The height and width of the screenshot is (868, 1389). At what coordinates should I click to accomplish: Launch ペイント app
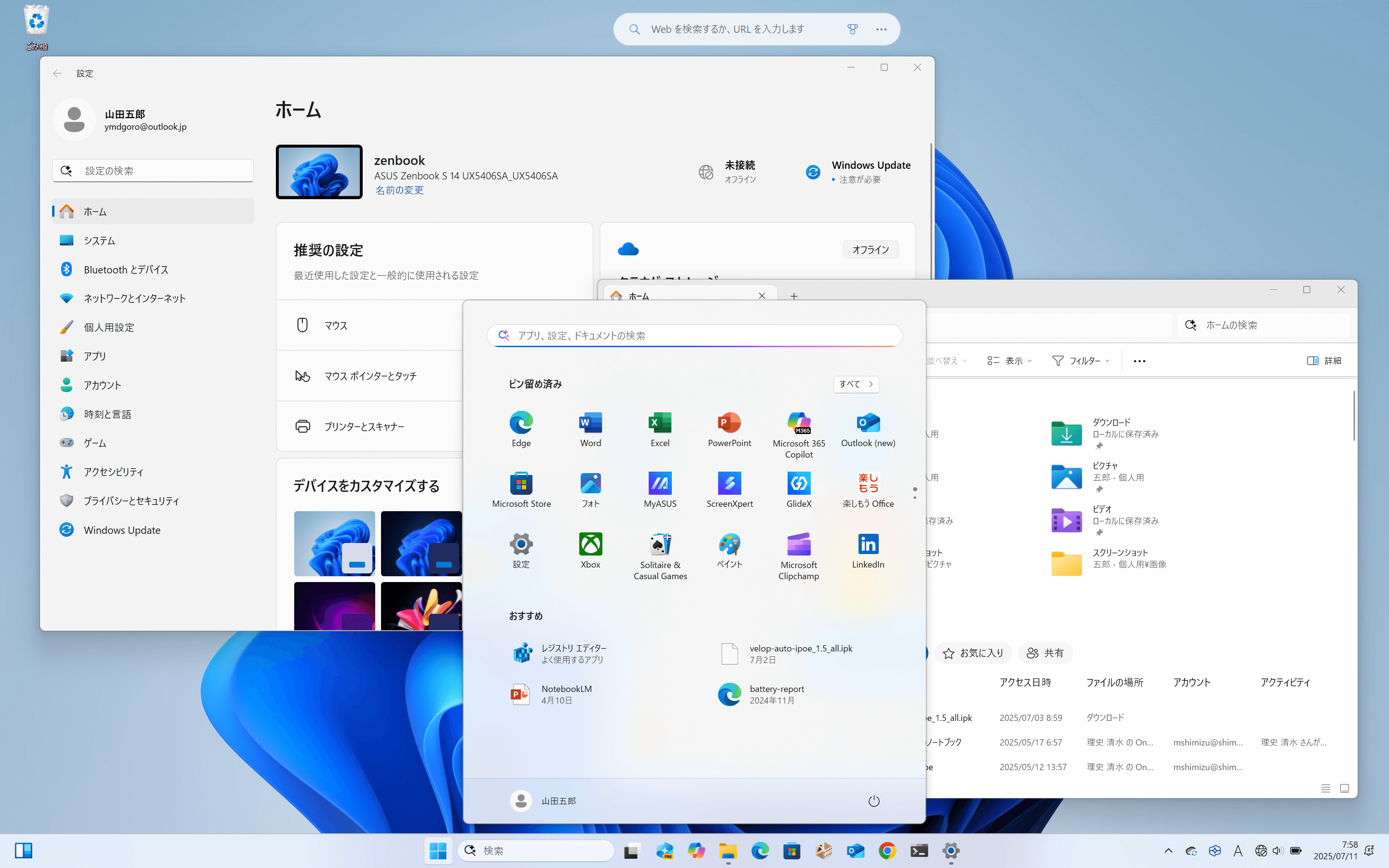[x=730, y=551]
